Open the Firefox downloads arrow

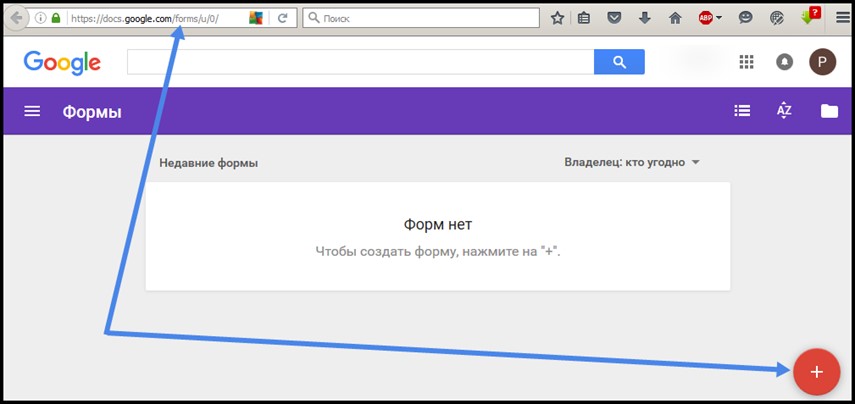[645, 18]
